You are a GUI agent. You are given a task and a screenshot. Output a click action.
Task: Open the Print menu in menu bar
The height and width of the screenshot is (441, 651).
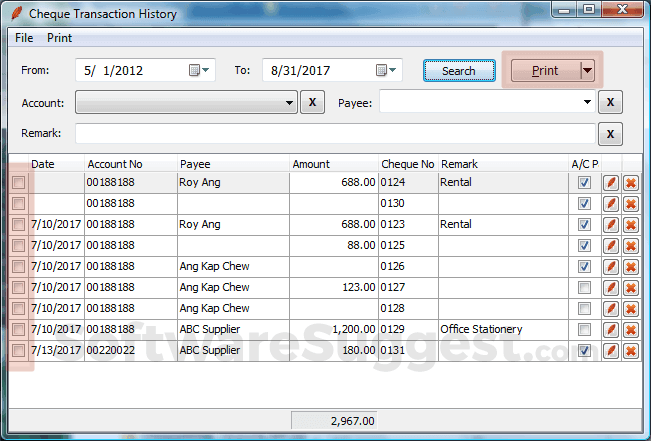[59, 38]
